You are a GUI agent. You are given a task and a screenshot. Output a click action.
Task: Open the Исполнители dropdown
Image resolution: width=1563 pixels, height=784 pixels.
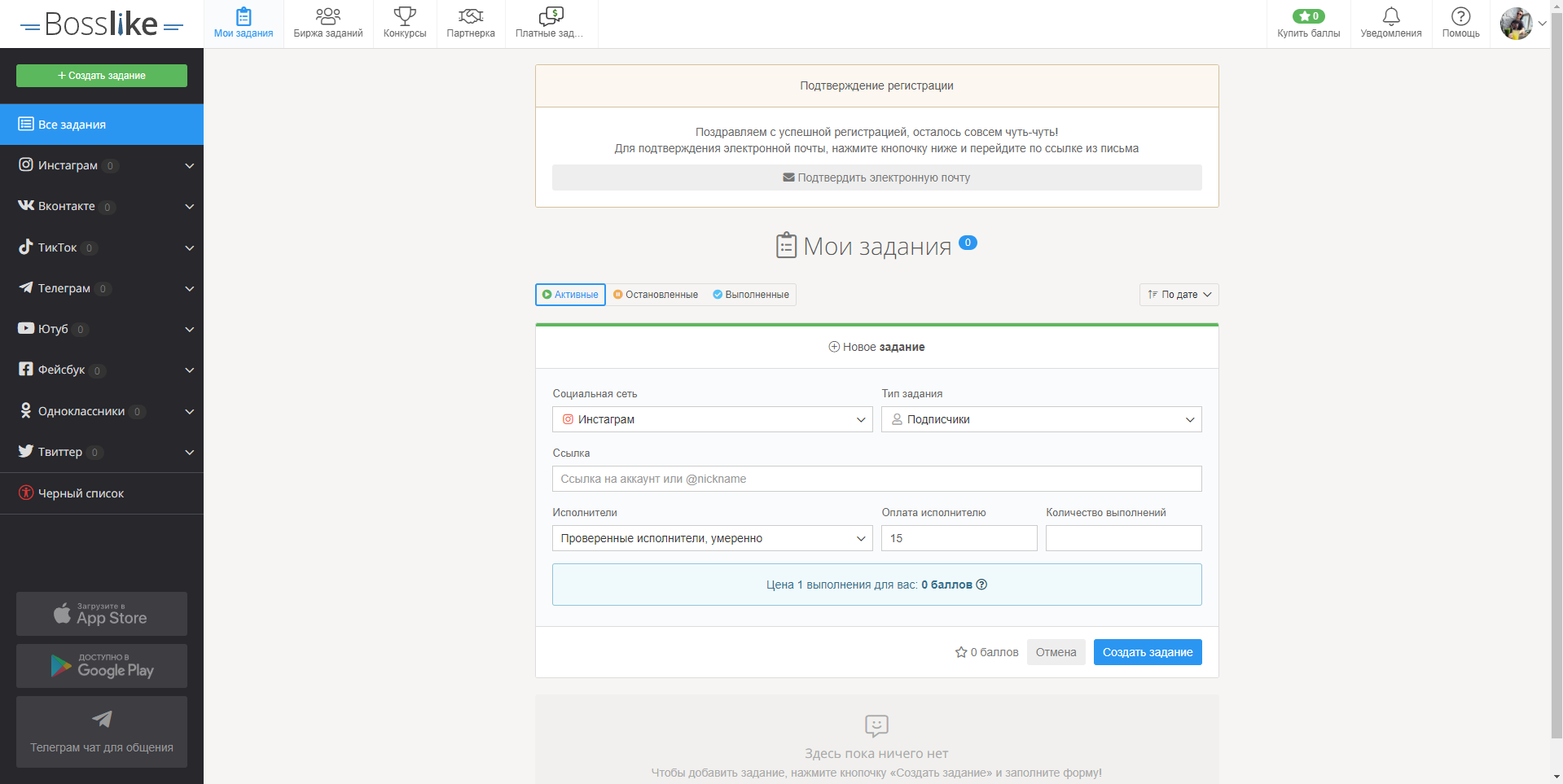click(713, 538)
